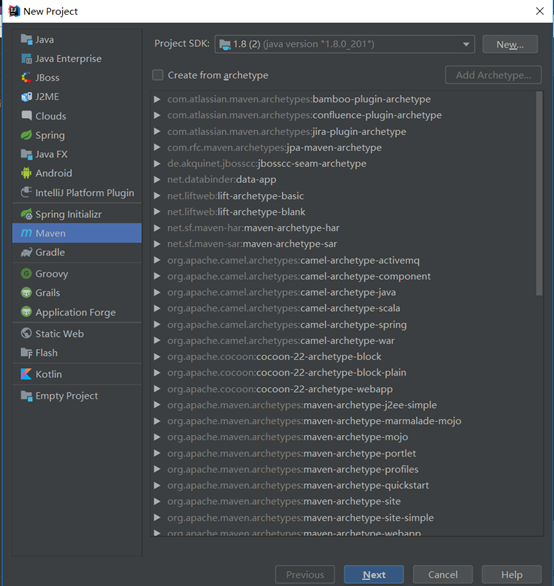This screenshot has width=554, height=586.
Task: Select lift-archetype-blank row text
Action: pos(236,212)
